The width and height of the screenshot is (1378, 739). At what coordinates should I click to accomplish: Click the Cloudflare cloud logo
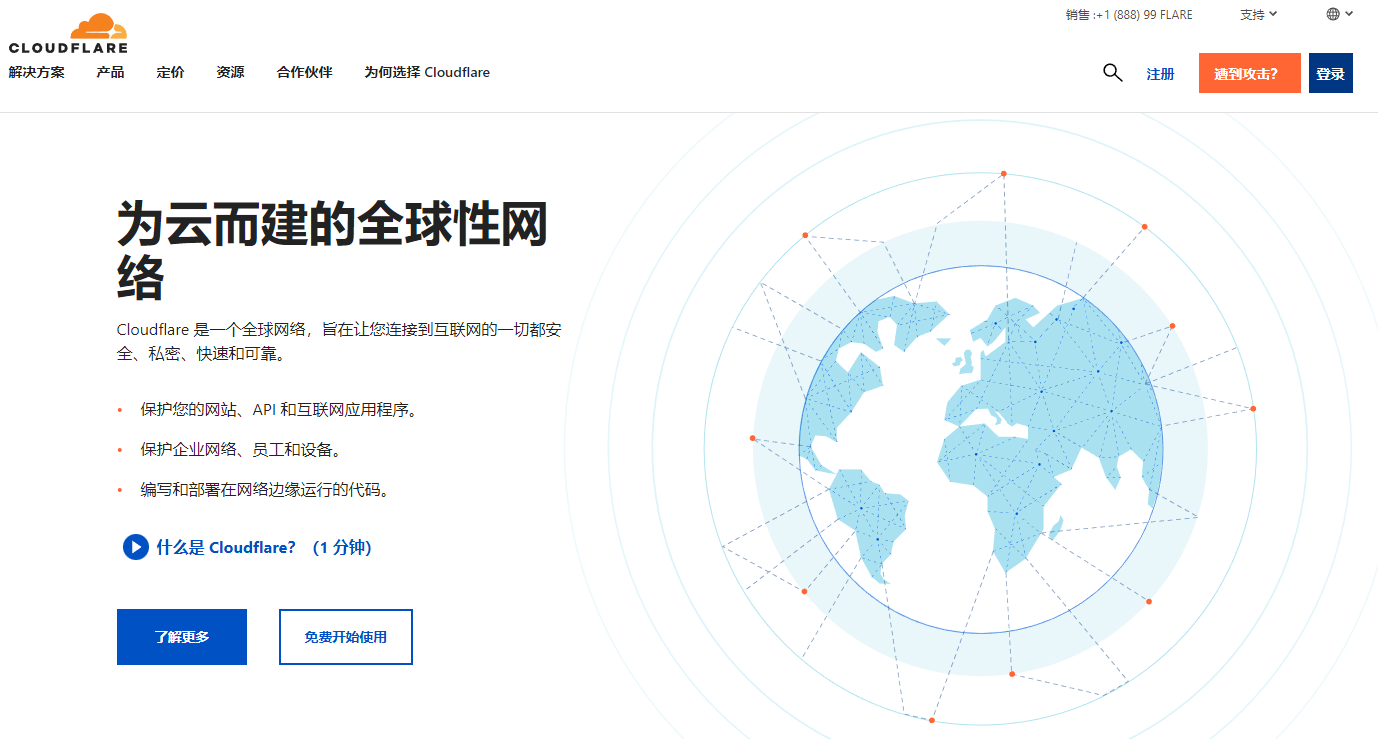[68, 33]
